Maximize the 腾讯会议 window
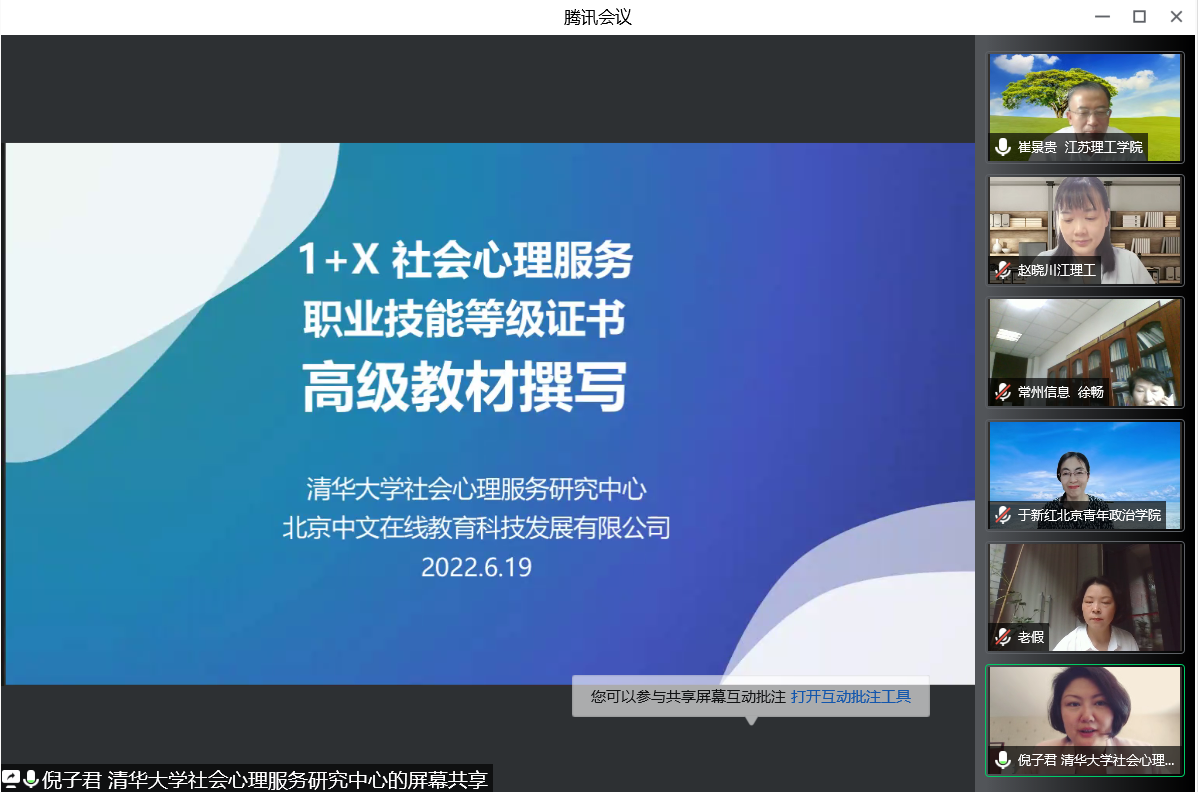This screenshot has width=1198, height=792. click(x=1139, y=17)
